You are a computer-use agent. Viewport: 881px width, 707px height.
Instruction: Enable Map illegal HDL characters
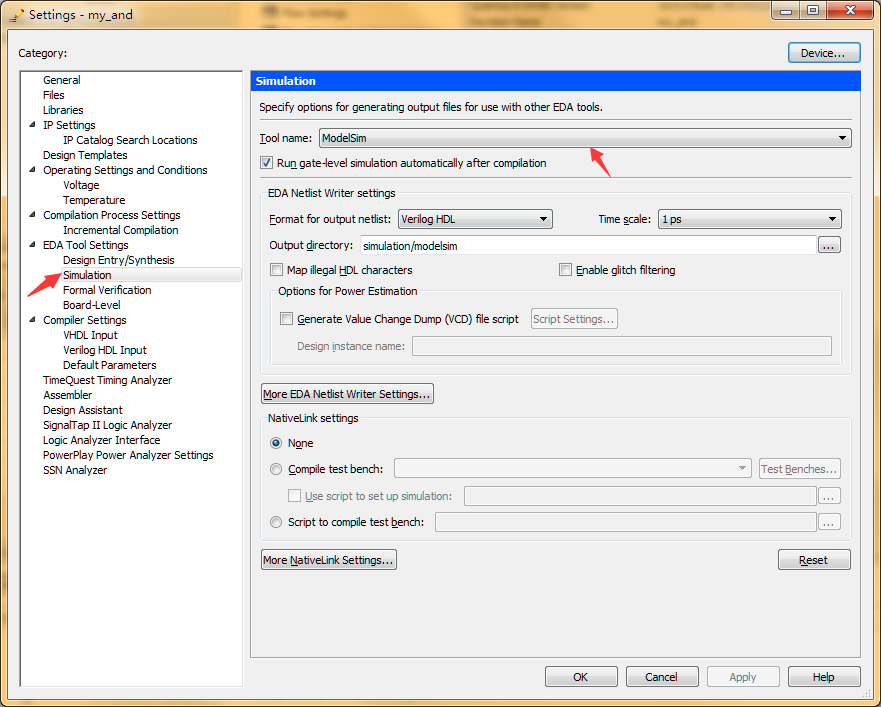pyautogui.click(x=277, y=269)
